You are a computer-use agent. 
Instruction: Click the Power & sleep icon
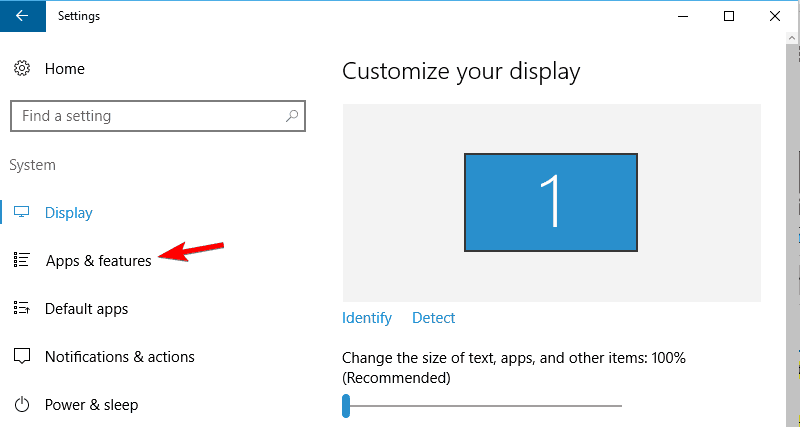pos(21,404)
